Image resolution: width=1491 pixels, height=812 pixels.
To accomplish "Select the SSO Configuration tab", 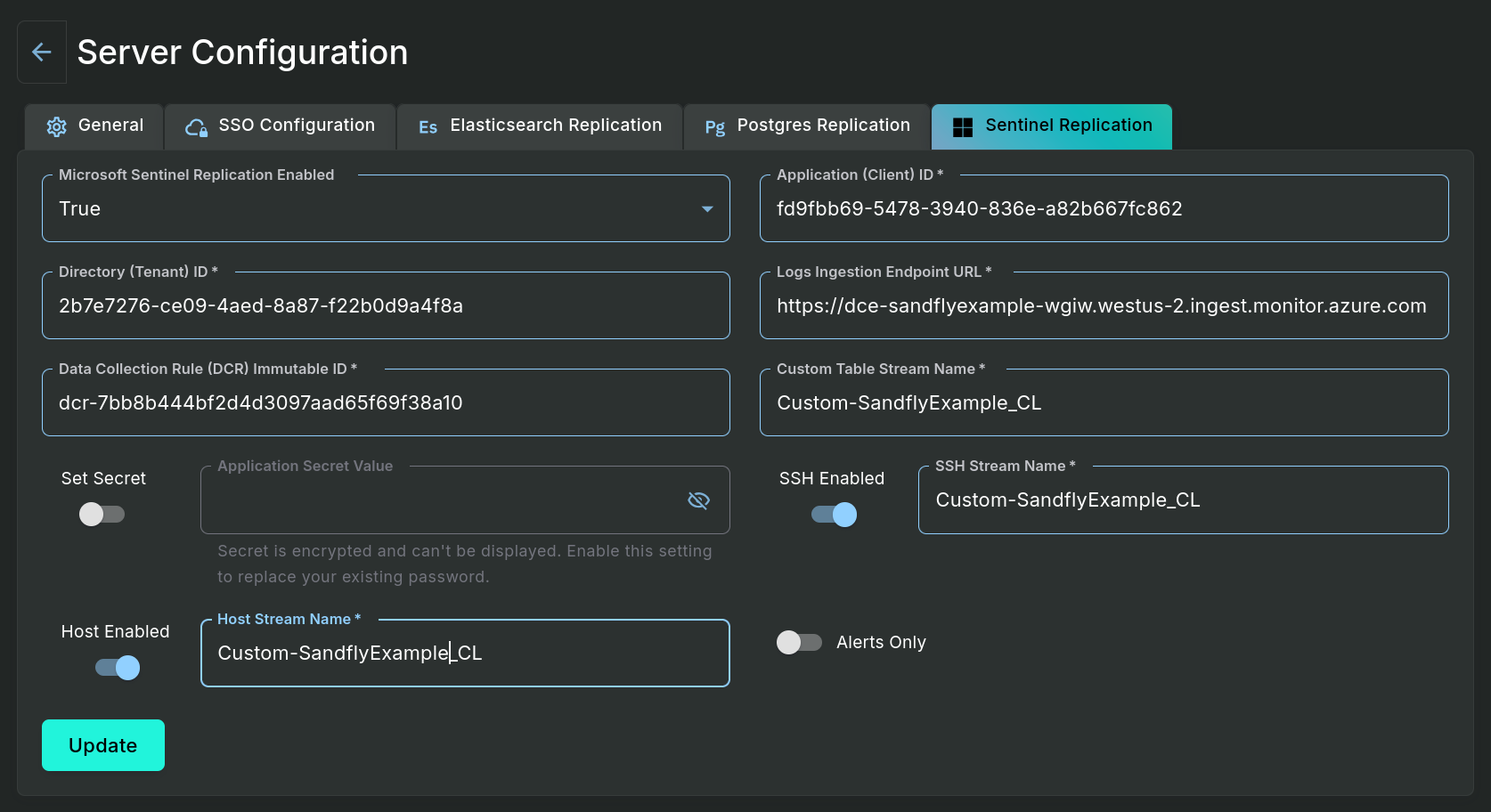I will 280,126.
